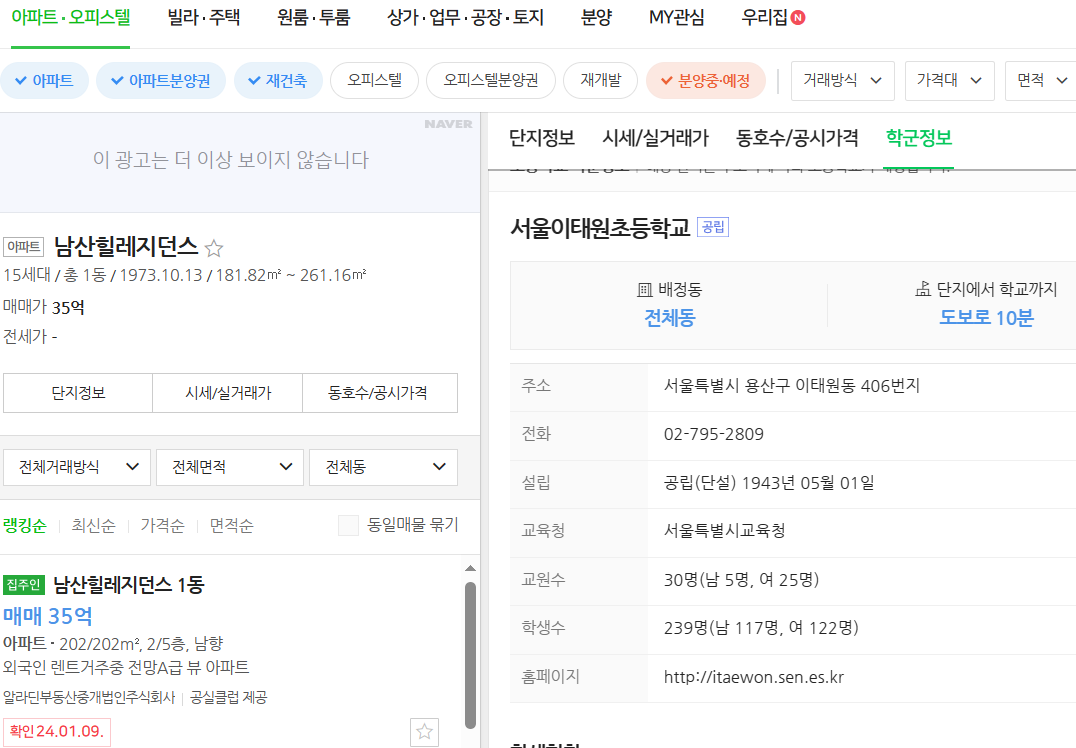Sort listings by 가격순
The width and height of the screenshot is (1076, 748).
(163, 526)
